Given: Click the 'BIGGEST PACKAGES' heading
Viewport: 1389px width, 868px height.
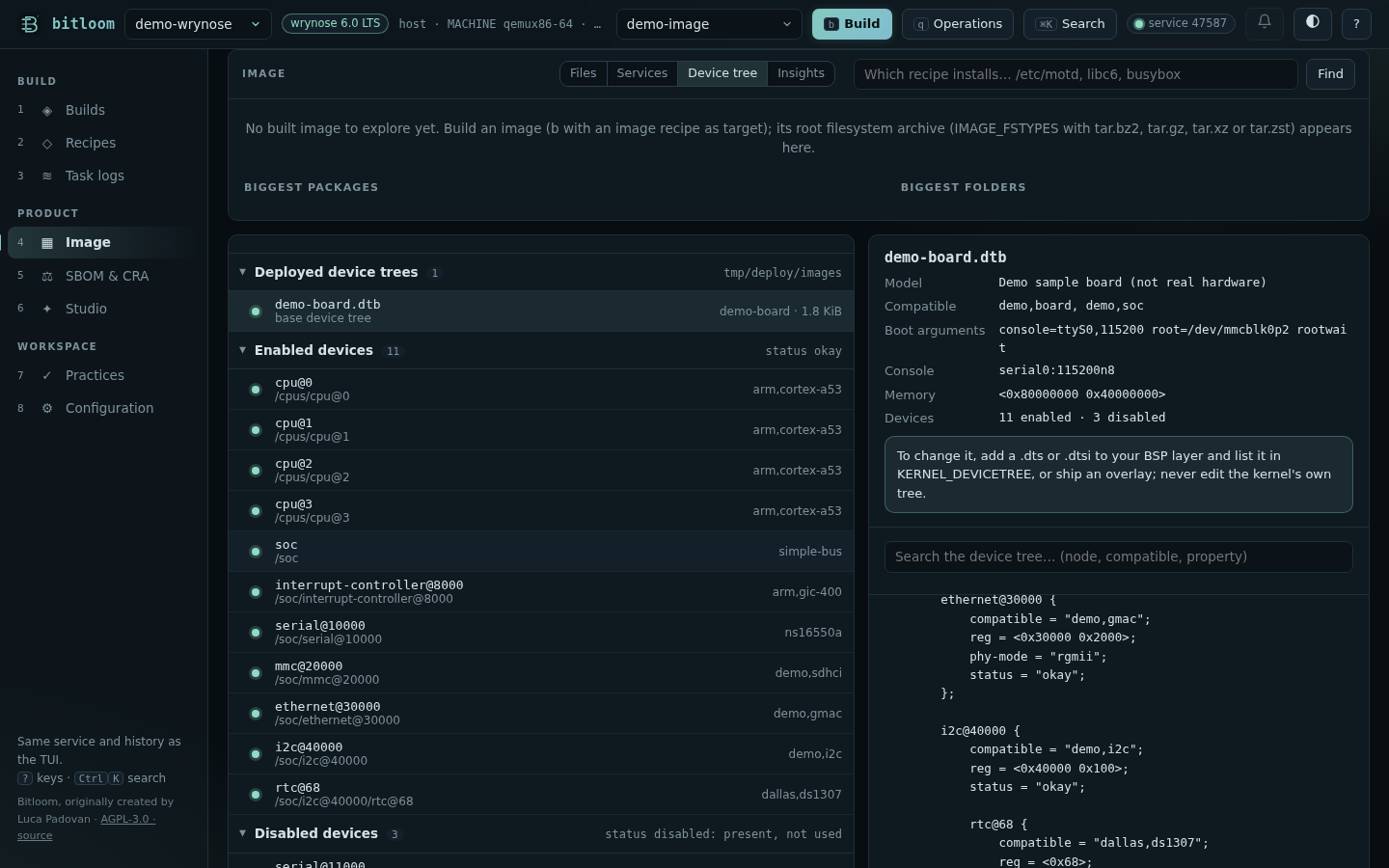Looking at the screenshot, I should [311, 187].
